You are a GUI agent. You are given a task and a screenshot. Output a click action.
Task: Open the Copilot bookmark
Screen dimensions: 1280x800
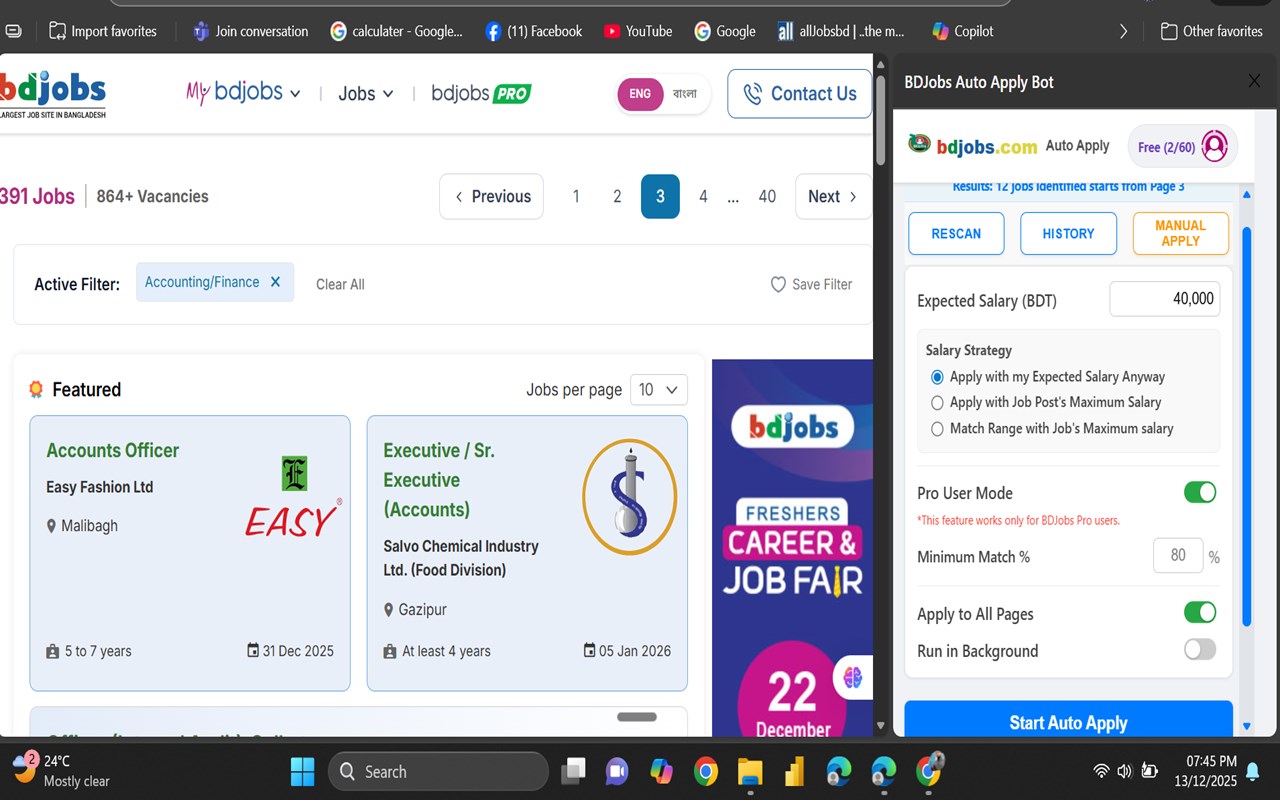tap(962, 31)
